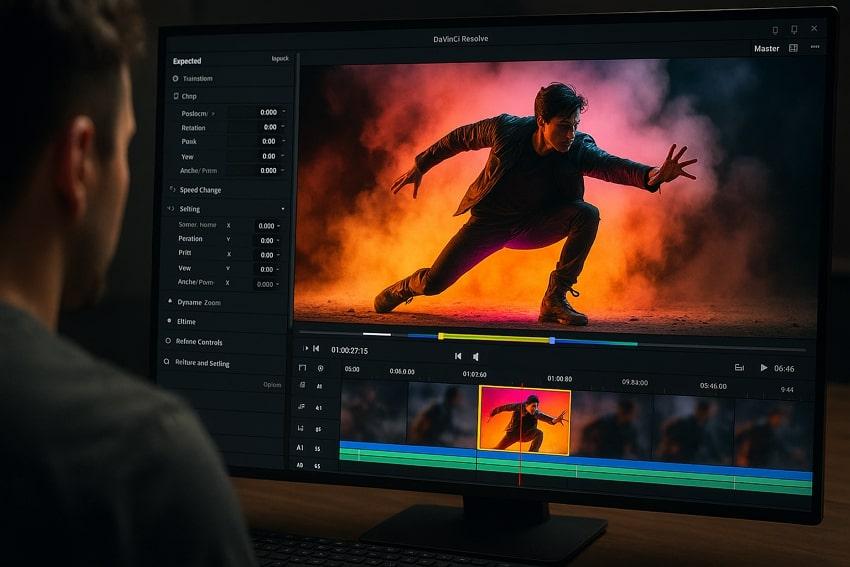Open the Speed Change section

point(200,190)
